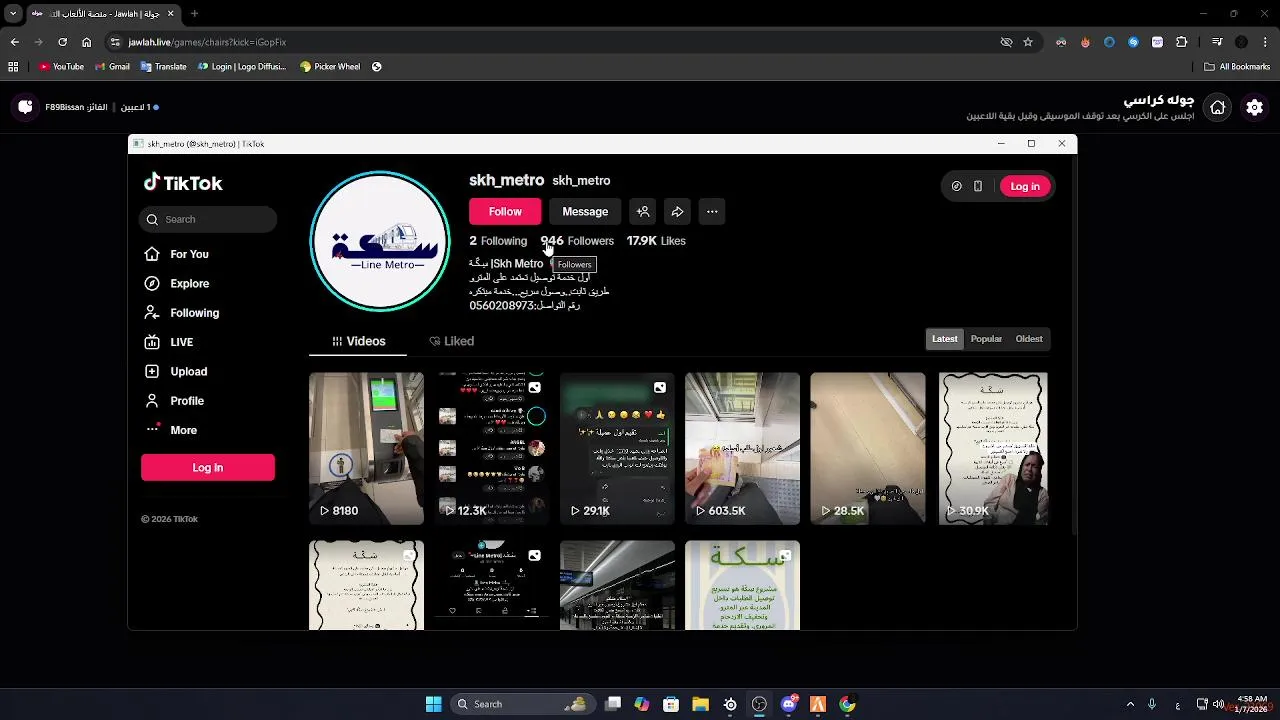This screenshot has height=720, width=1280.
Task: Open File Explorer from the taskbar
Action: click(x=700, y=704)
